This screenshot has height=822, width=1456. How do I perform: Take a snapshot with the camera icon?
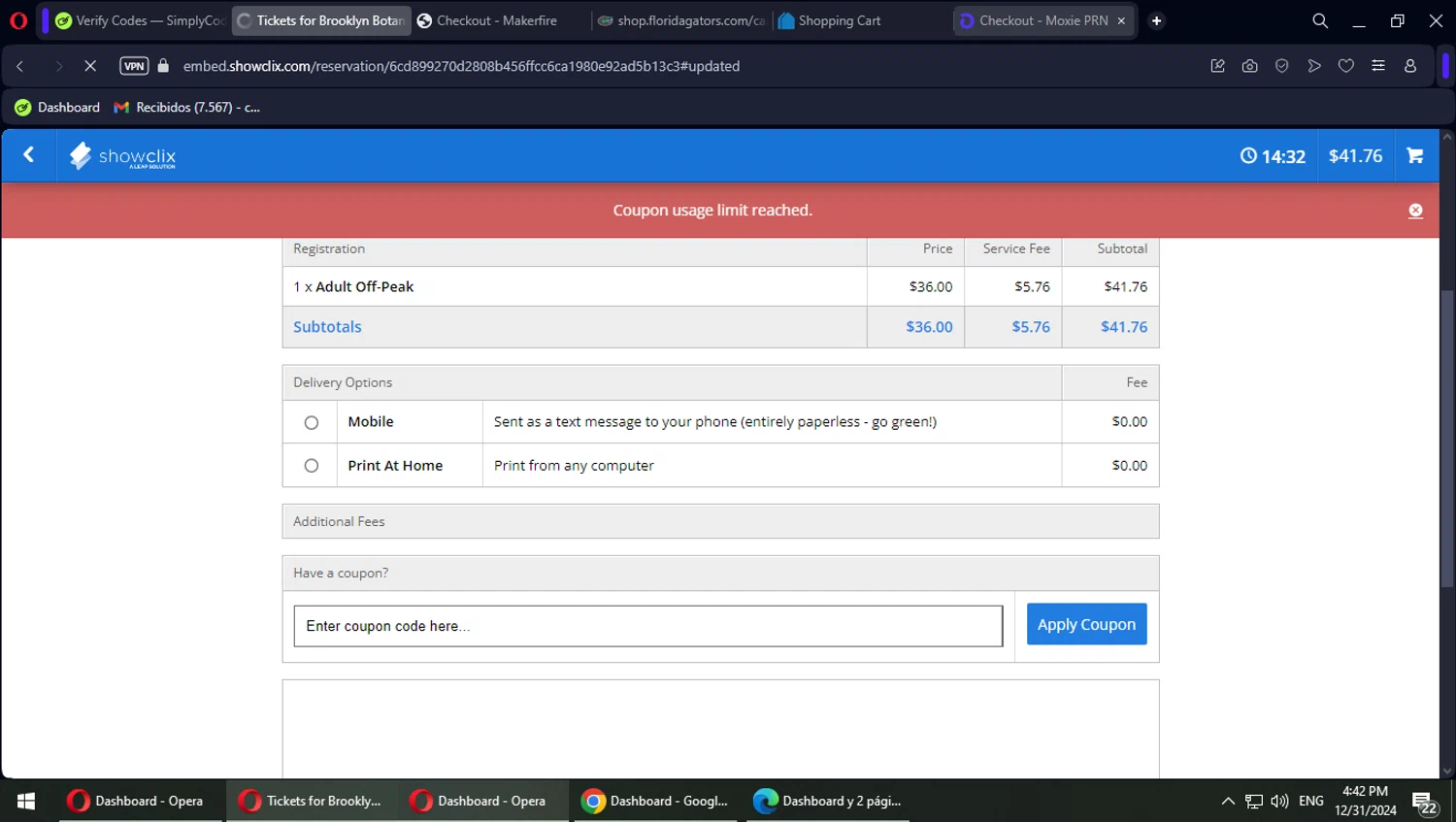pos(1249,66)
